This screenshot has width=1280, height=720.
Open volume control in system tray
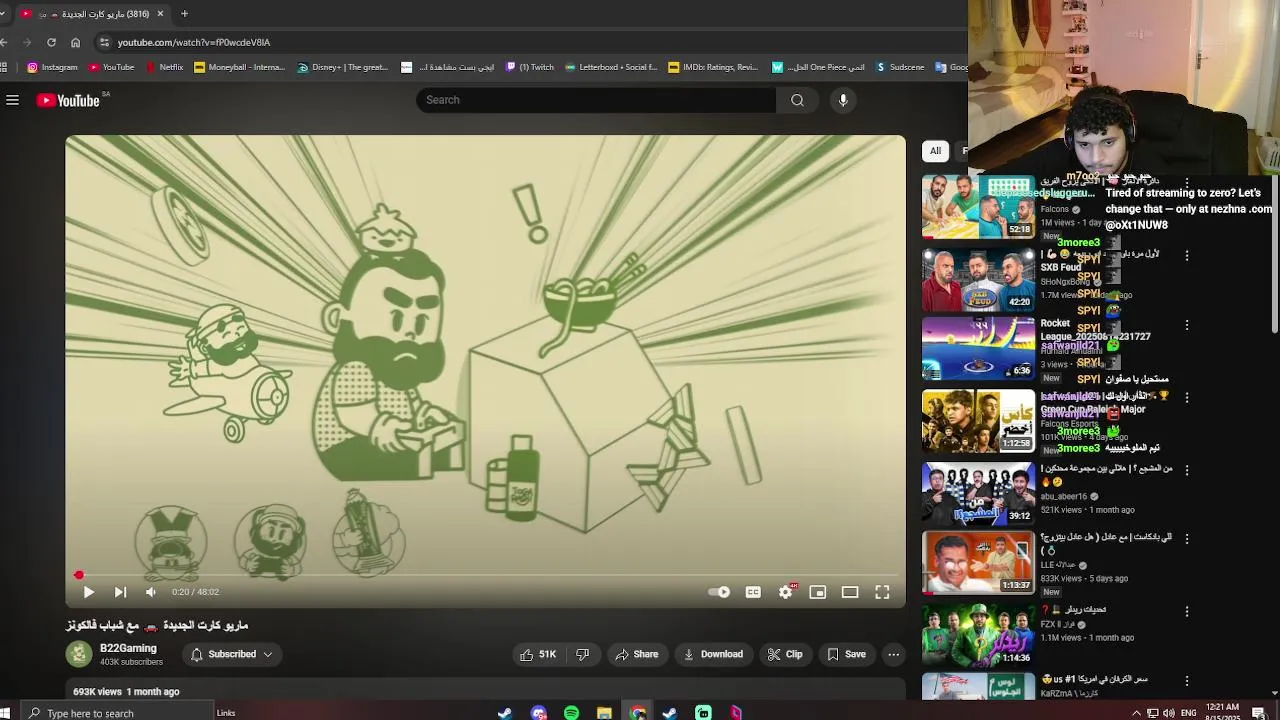(1169, 713)
